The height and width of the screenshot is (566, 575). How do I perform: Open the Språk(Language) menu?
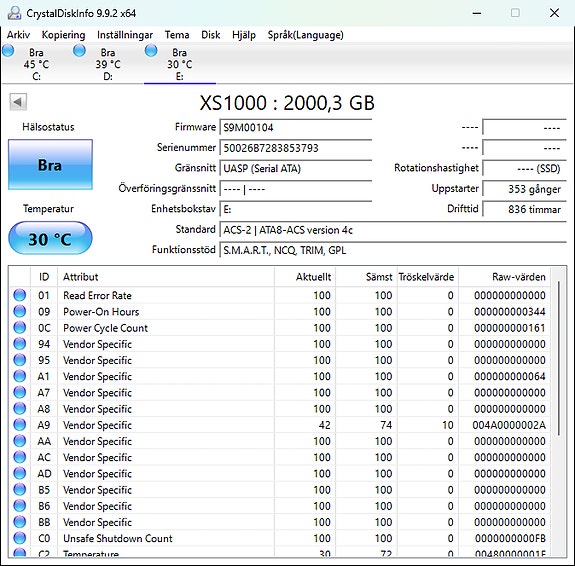point(305,35)
